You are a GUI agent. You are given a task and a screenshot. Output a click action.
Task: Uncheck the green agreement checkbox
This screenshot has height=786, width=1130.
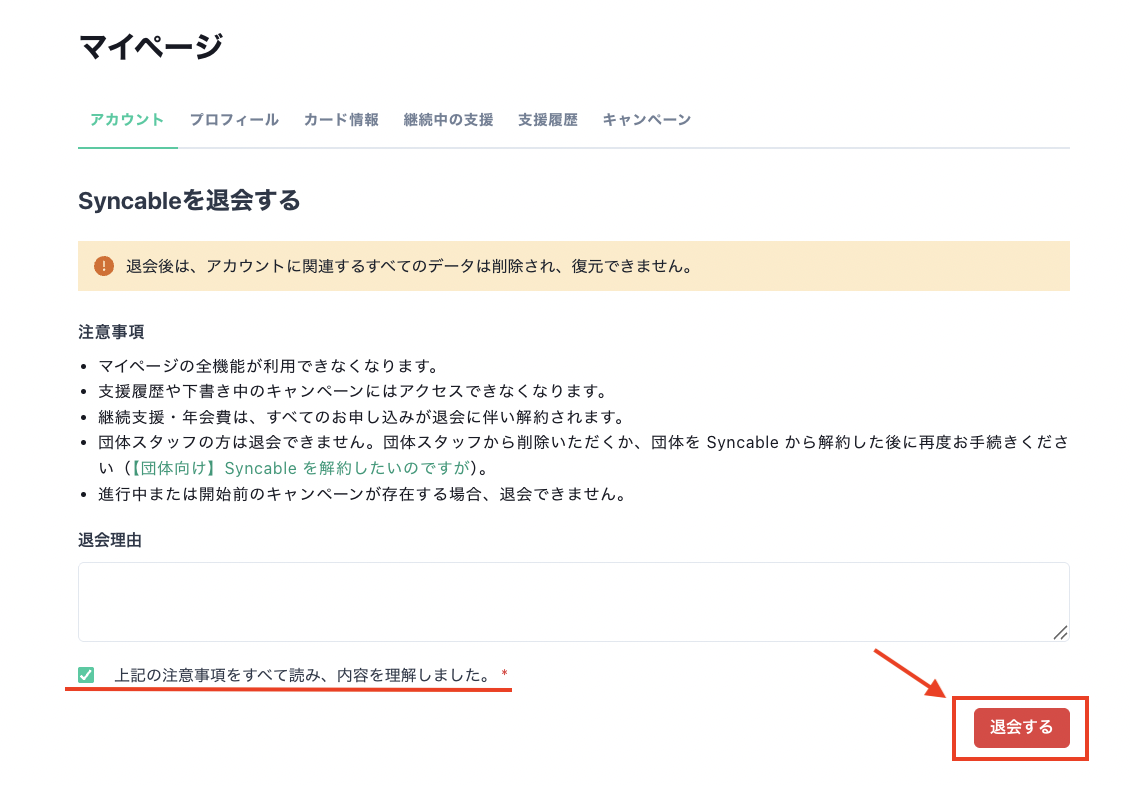86,675
